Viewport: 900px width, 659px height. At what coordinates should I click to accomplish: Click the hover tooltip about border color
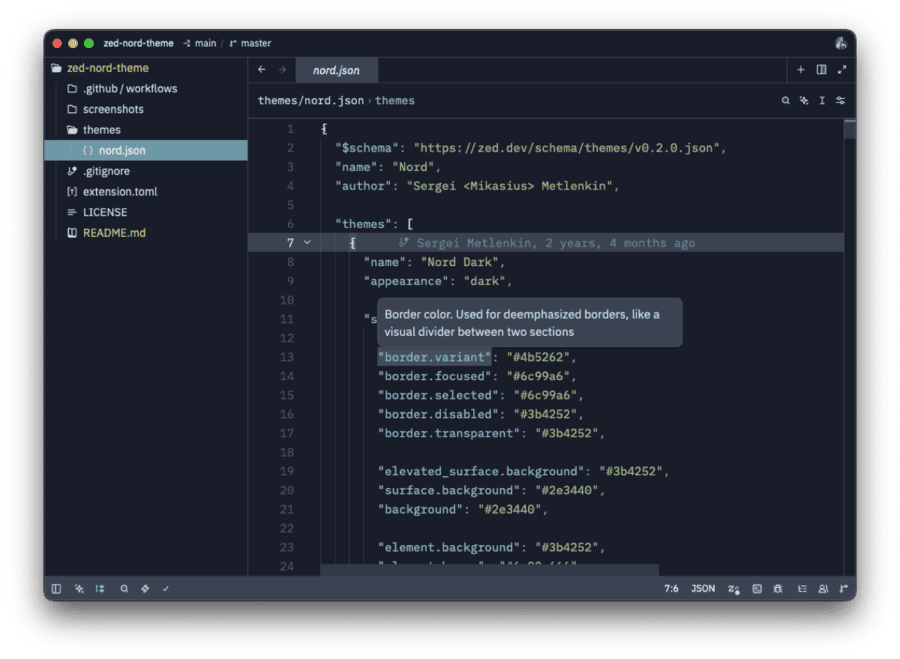(529, 323)
